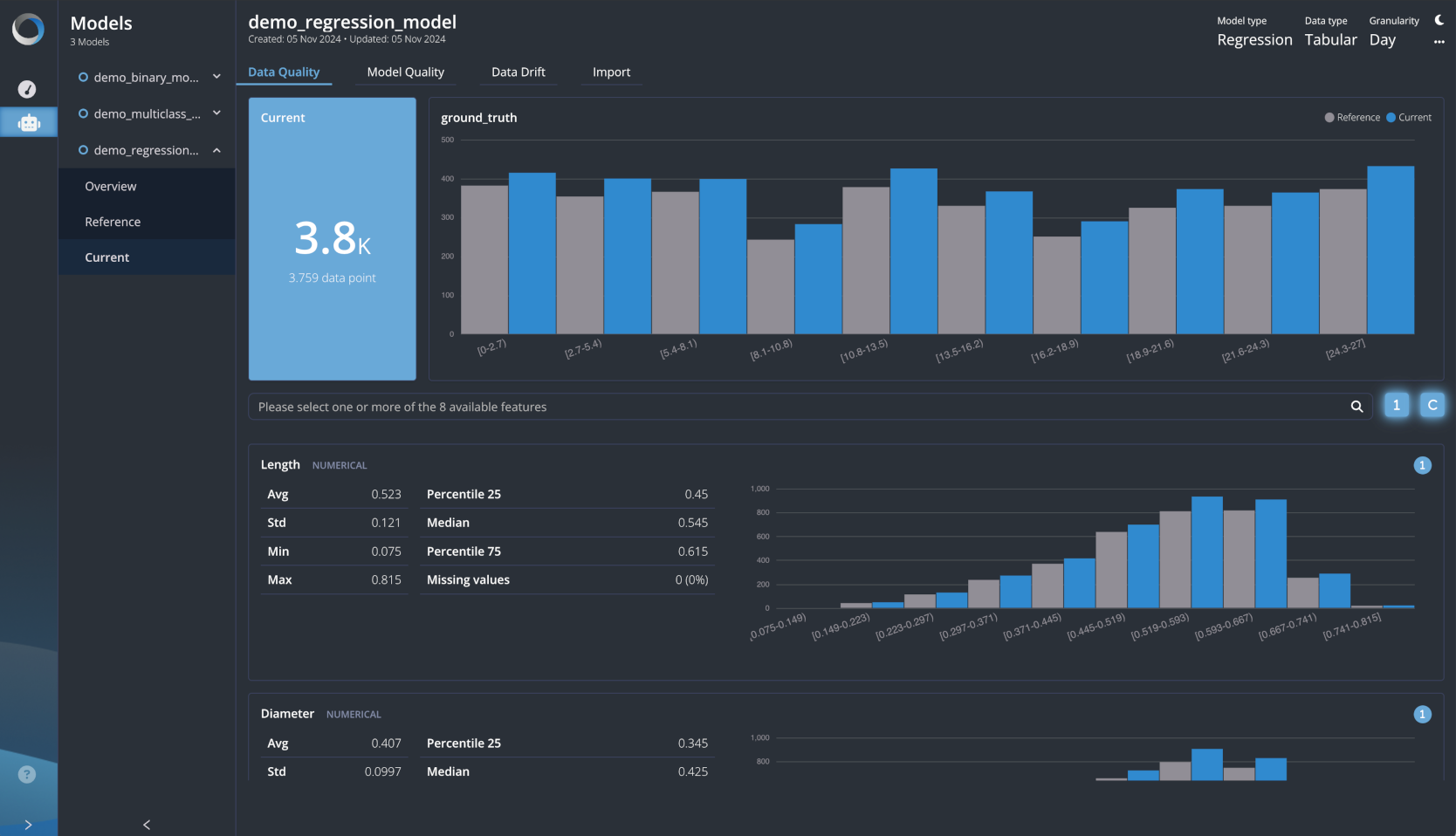
Task: Click the [24.3-27] blue Current bar
Action: 1391,250
